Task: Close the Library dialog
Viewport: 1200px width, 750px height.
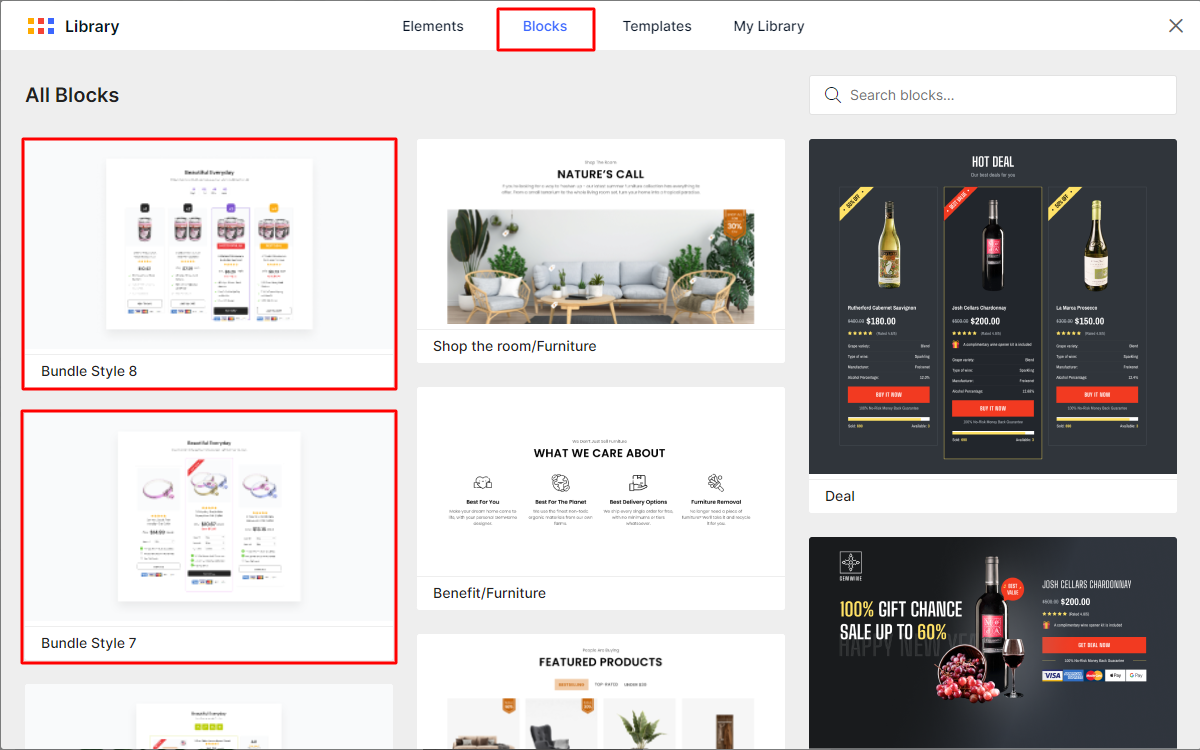Action: 1176,26
